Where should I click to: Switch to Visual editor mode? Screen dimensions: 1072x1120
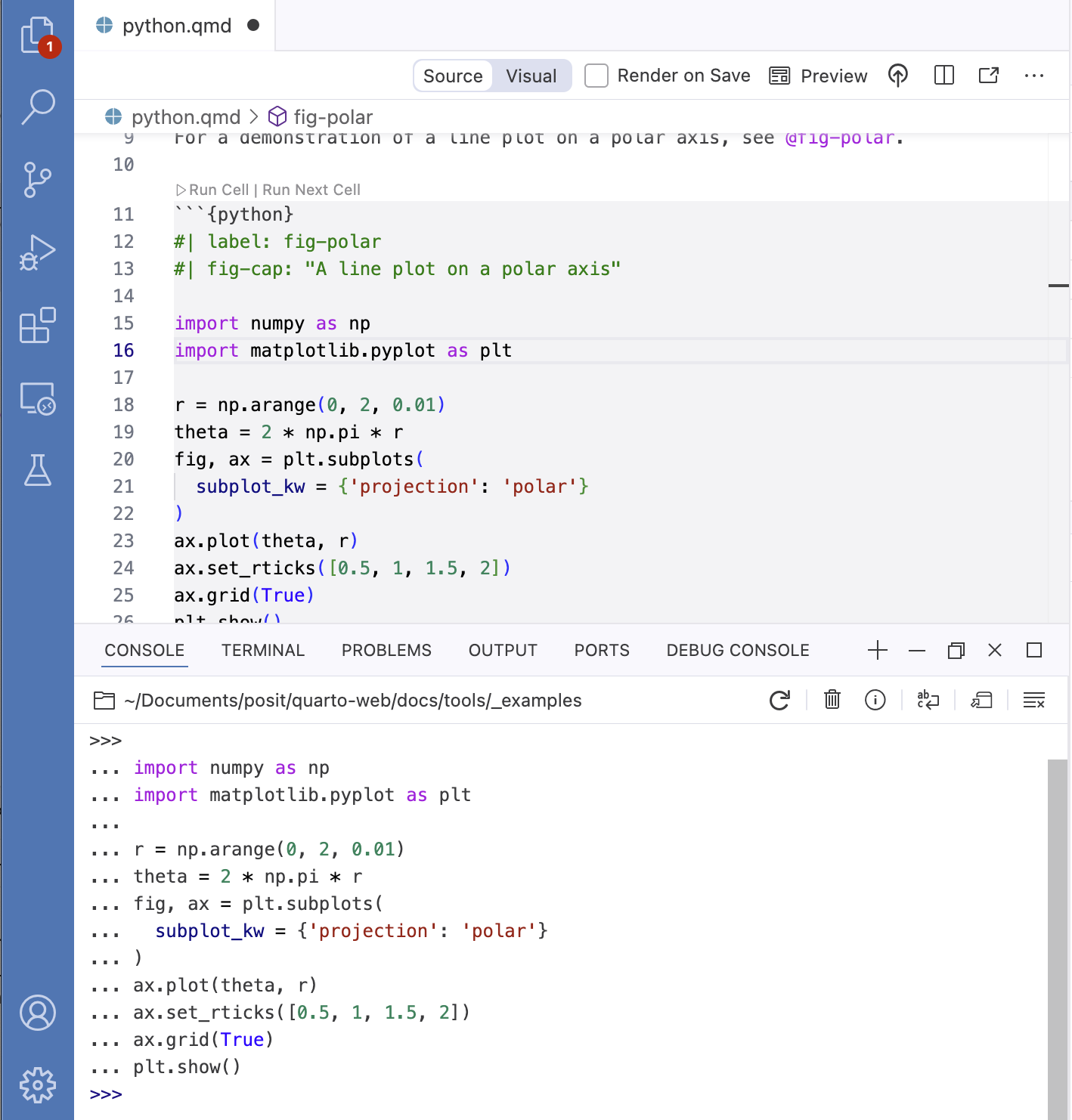[531, 76]
